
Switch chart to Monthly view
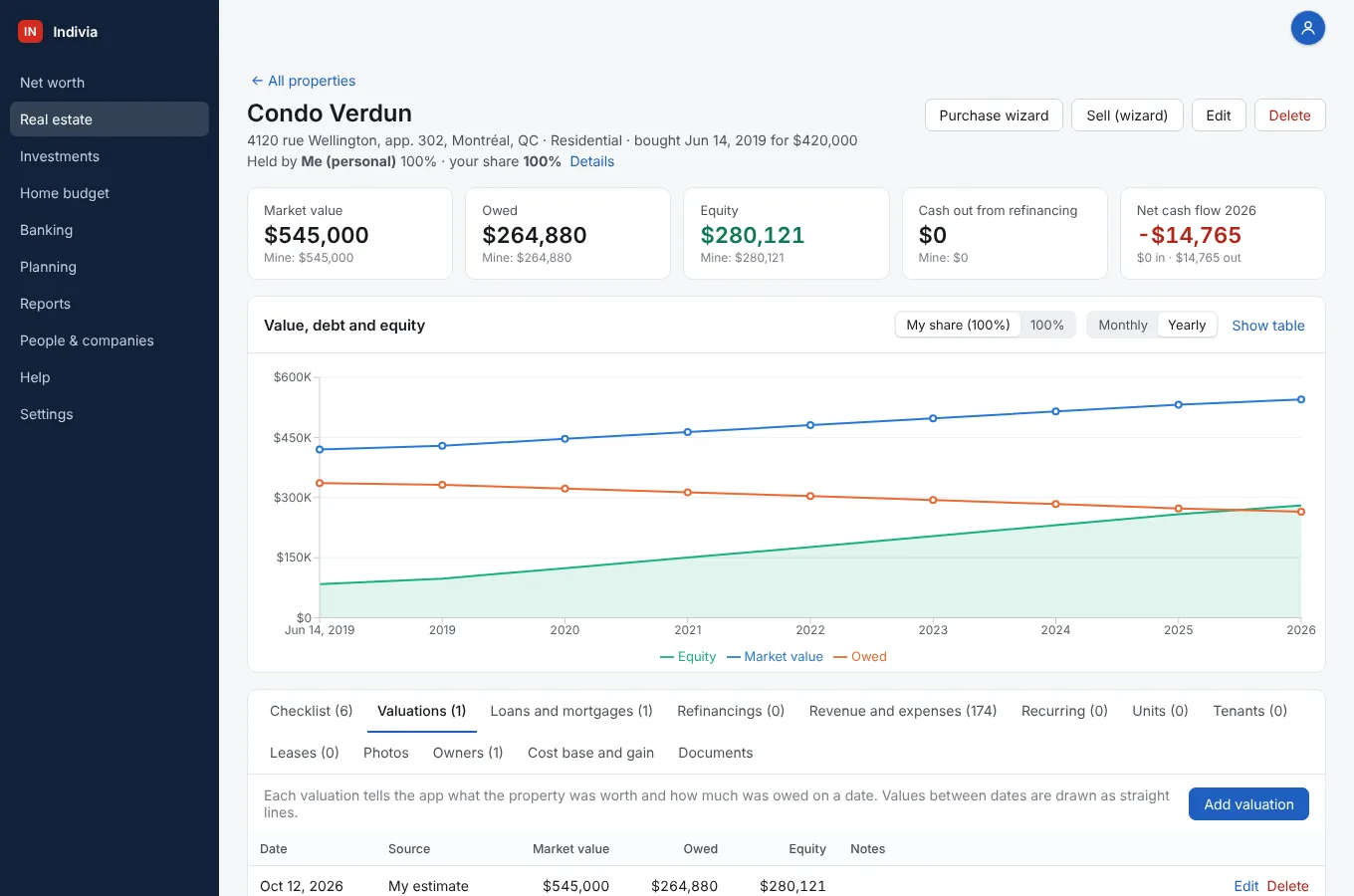[1122, 326]
